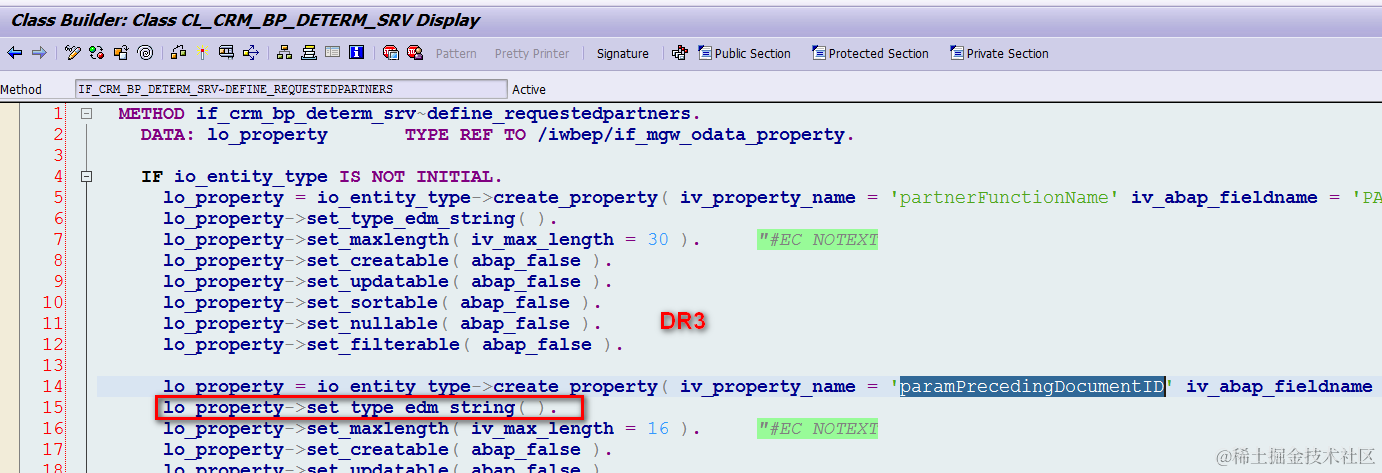Click line number 15 in the gutter
1382x473 pixels.
(53, 407)
